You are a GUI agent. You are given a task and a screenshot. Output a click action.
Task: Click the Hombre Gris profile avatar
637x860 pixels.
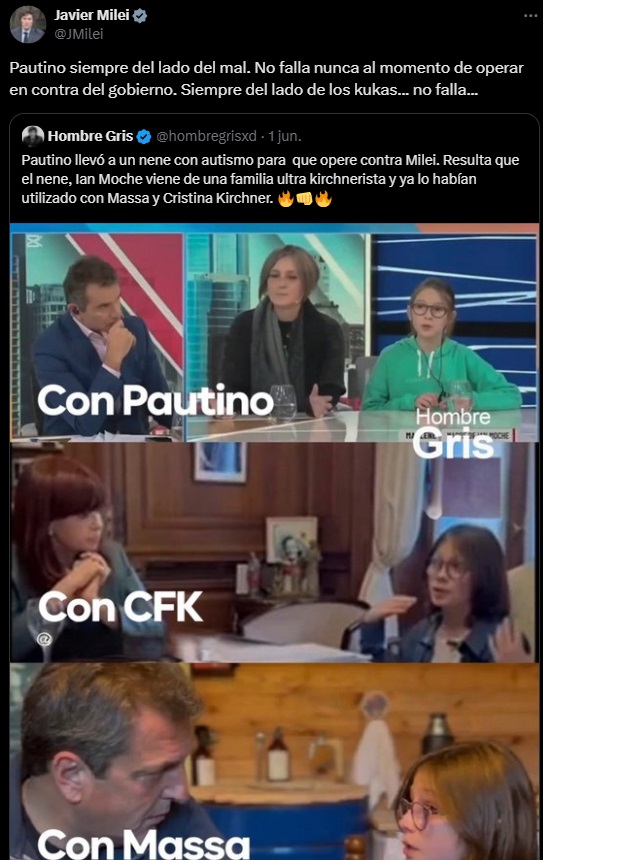click(32, 136)
